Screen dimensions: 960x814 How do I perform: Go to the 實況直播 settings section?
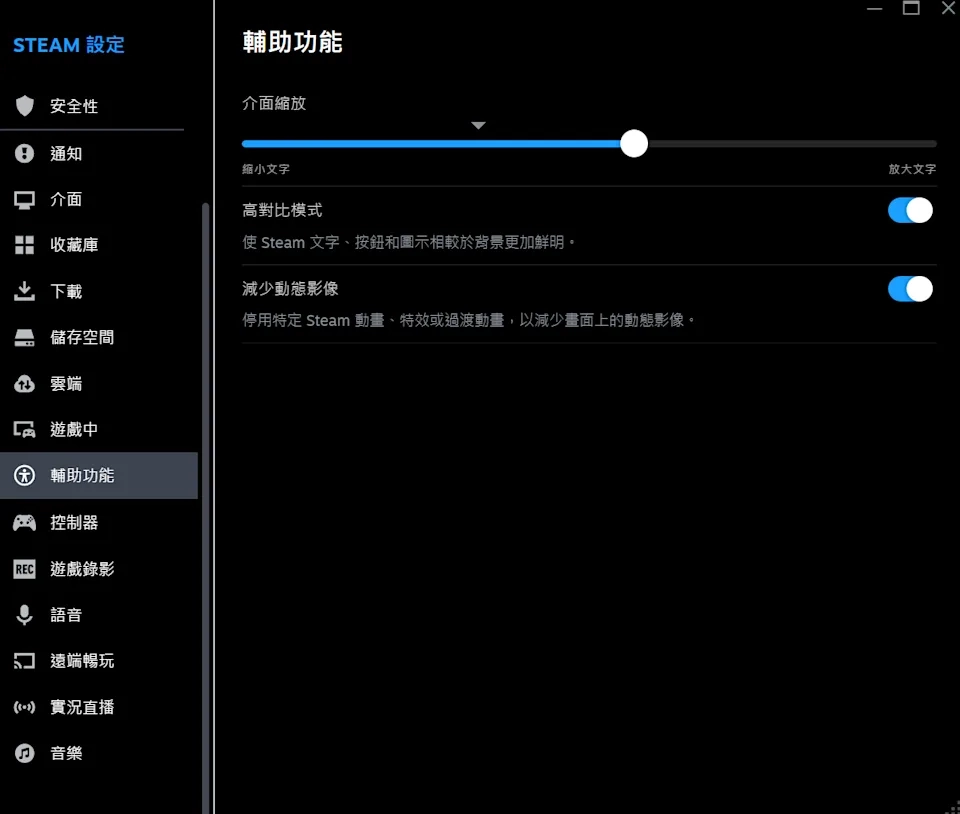pos(82,707)
